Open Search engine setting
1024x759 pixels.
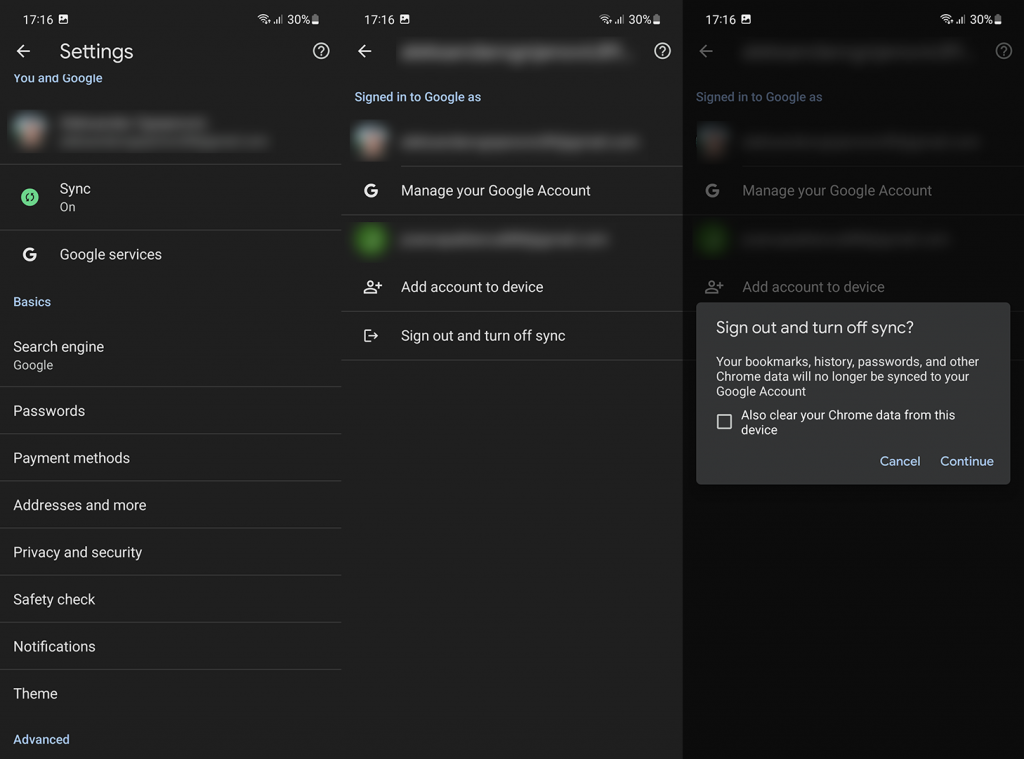59,355
